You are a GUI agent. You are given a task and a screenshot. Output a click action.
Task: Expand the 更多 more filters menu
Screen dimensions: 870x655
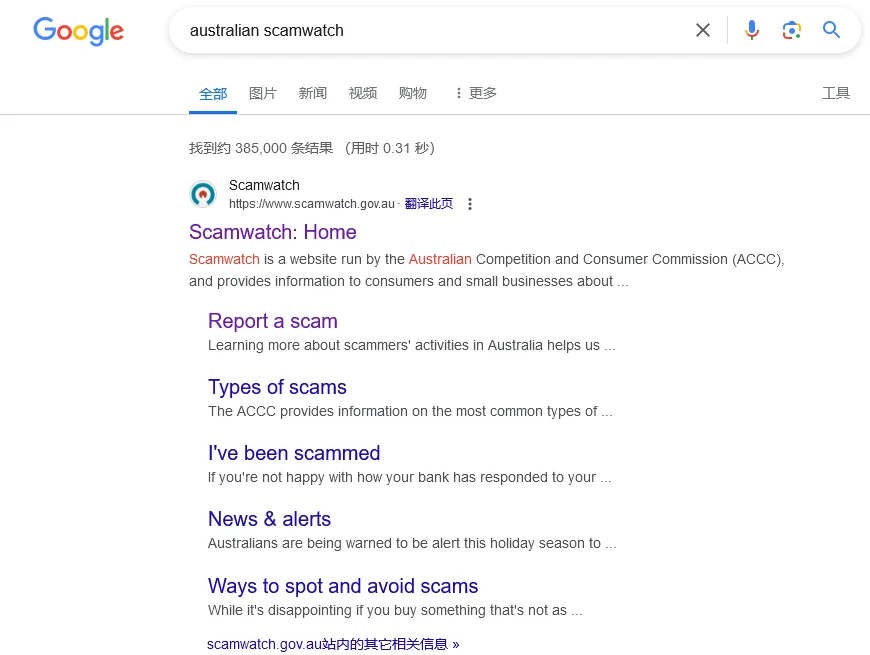coord(475,93)
